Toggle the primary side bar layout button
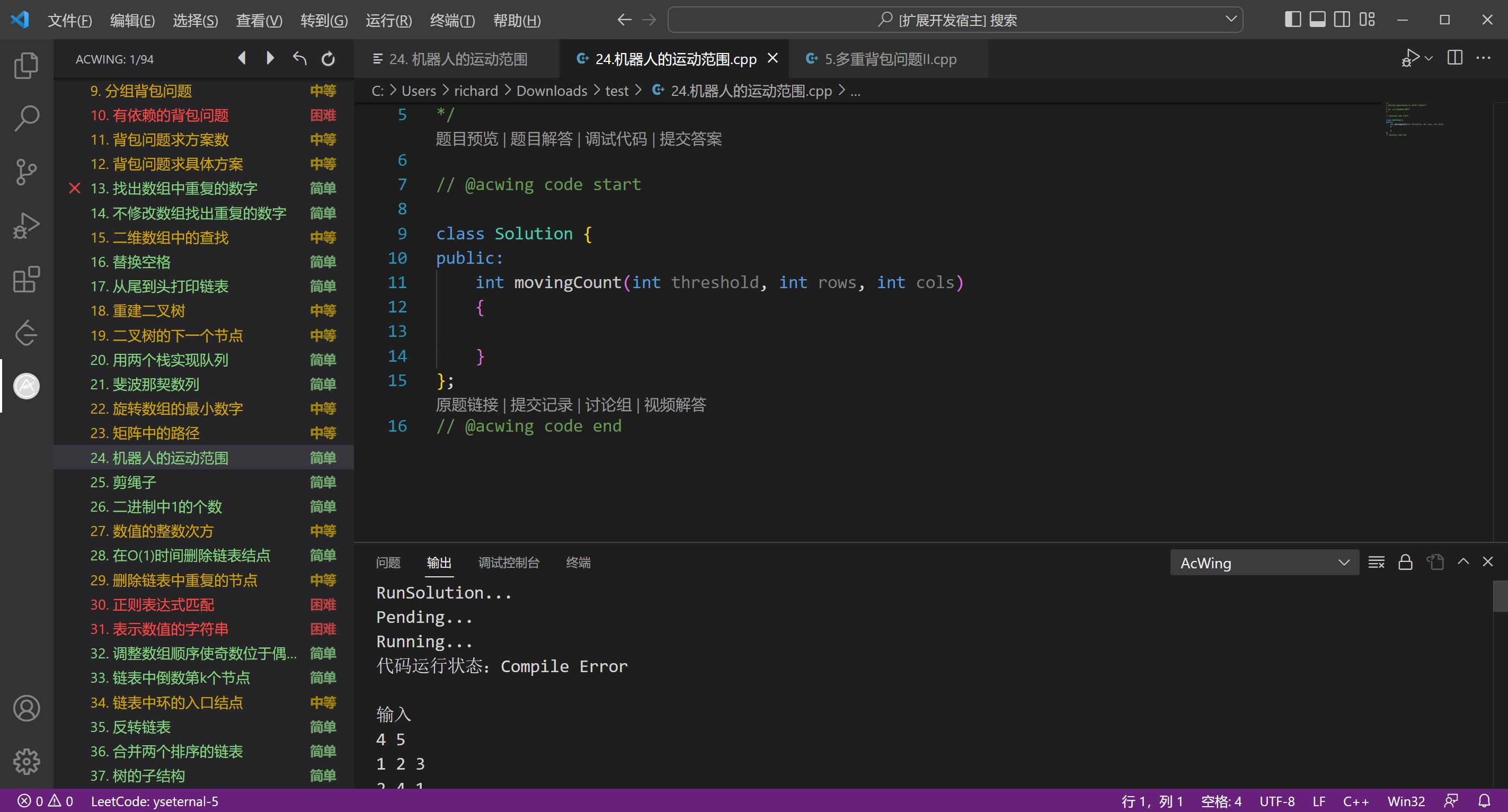This screenshot has width=1508, height=812. (x=1292, y=20)
